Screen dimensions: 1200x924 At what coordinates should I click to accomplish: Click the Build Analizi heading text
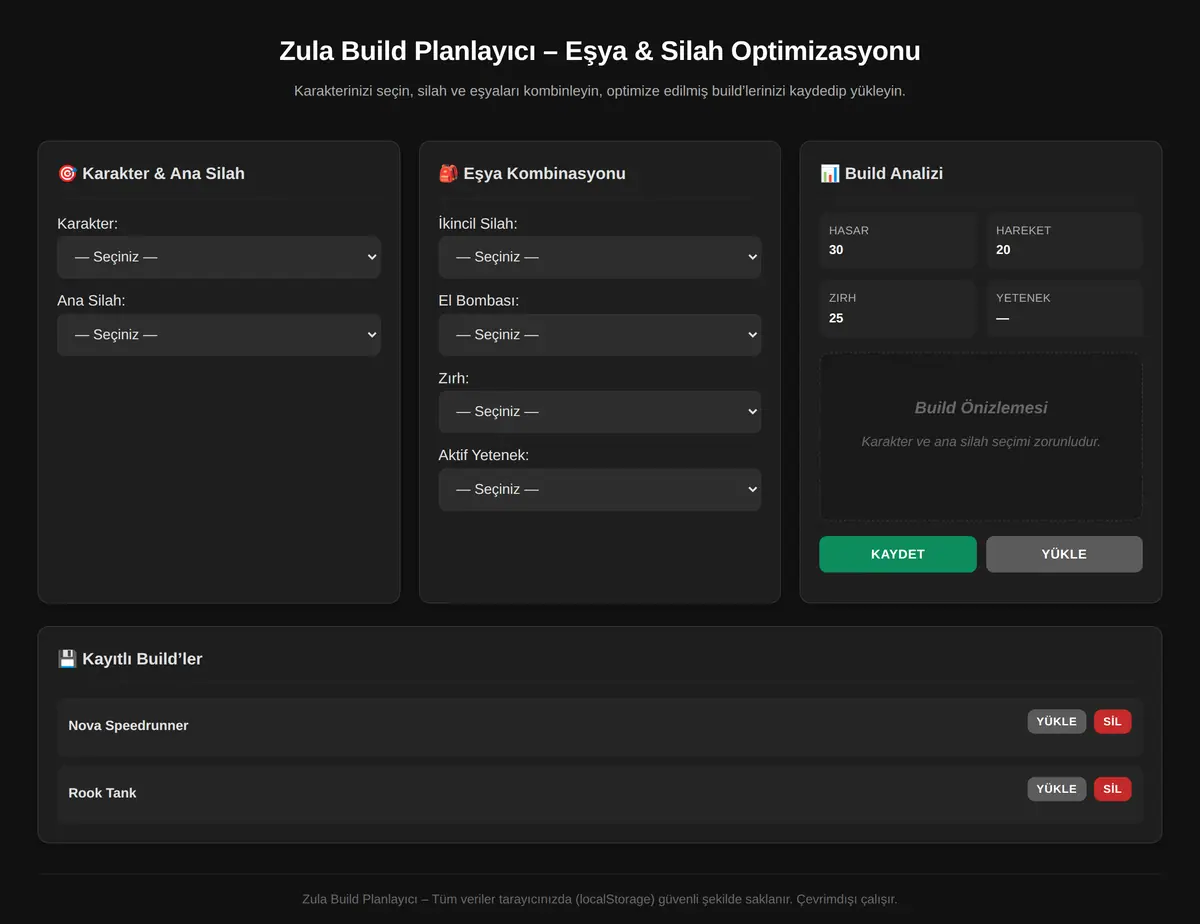click(x=894, y=173)
